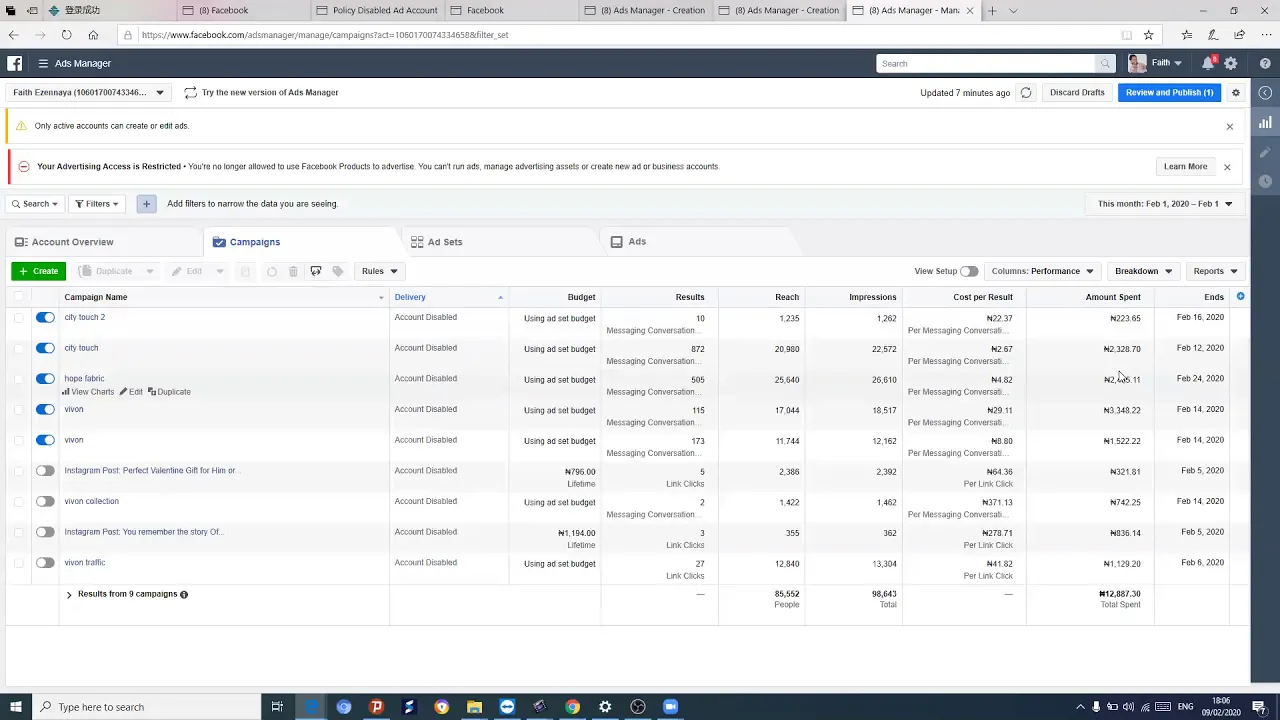Toggle on the vivon collection campaign
The width and height of the screenshot is (1280, 720).
[x=45, y=502]
